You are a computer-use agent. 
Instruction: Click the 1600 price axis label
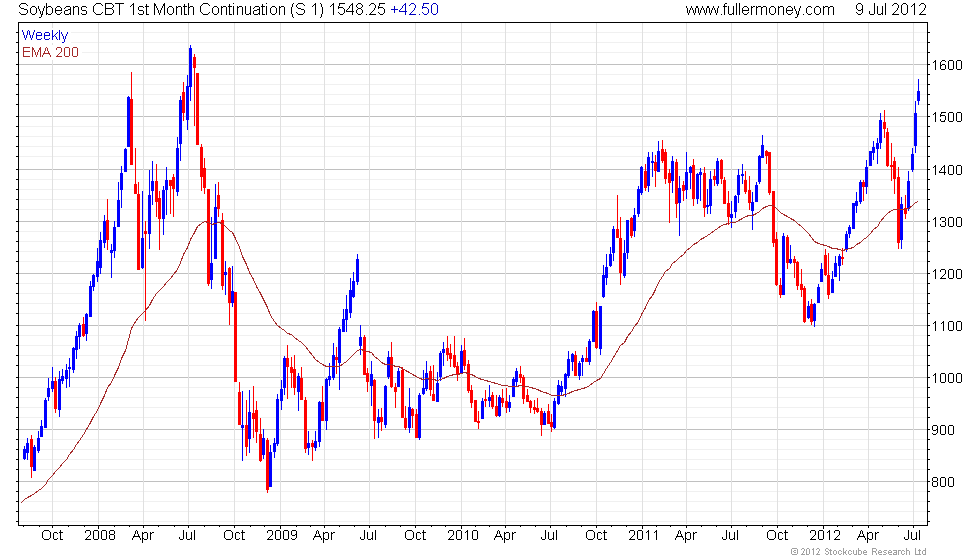click(947, 65)
